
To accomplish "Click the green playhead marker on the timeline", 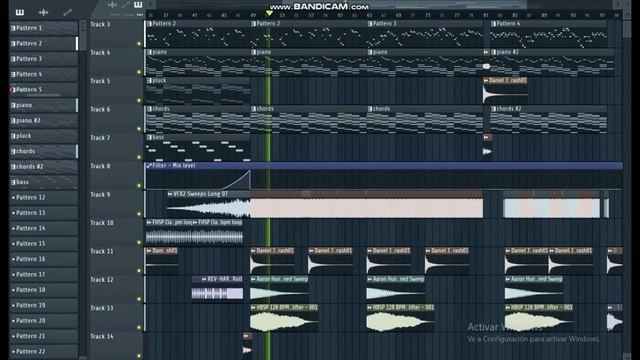I will tap(269, 13).
